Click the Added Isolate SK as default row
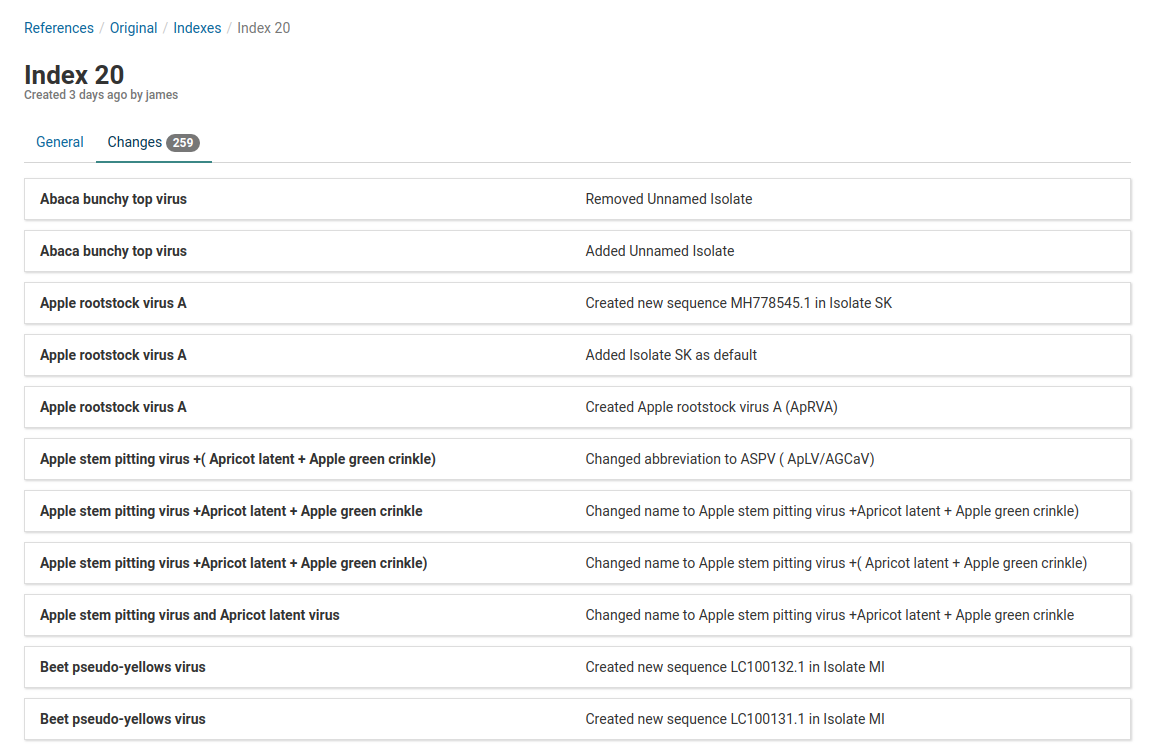The width and height of the screenshot is (1151, 744). (x=577, y=355)
